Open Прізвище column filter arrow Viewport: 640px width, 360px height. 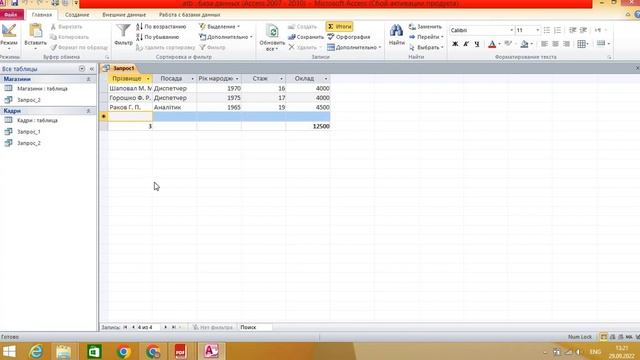click(148, 78)
